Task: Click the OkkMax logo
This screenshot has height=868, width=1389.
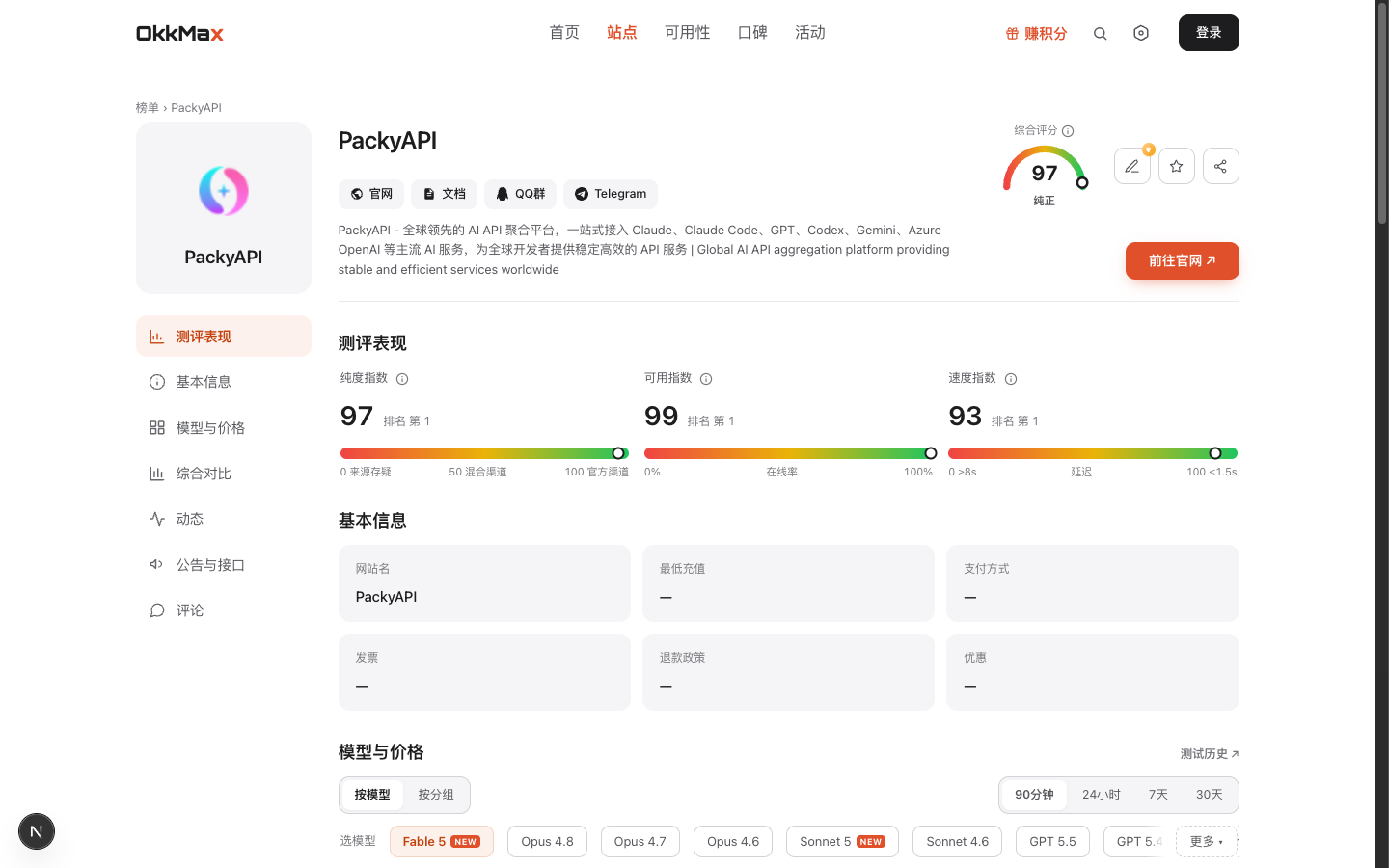Action: pyautogui.click(x=179, y=33)
